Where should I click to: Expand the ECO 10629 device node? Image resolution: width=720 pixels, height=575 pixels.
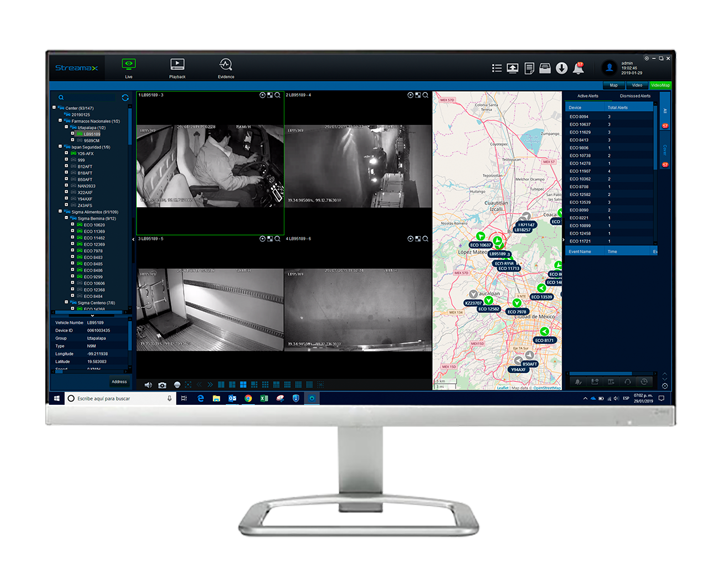pyautogui.click(x=73, y=225)
